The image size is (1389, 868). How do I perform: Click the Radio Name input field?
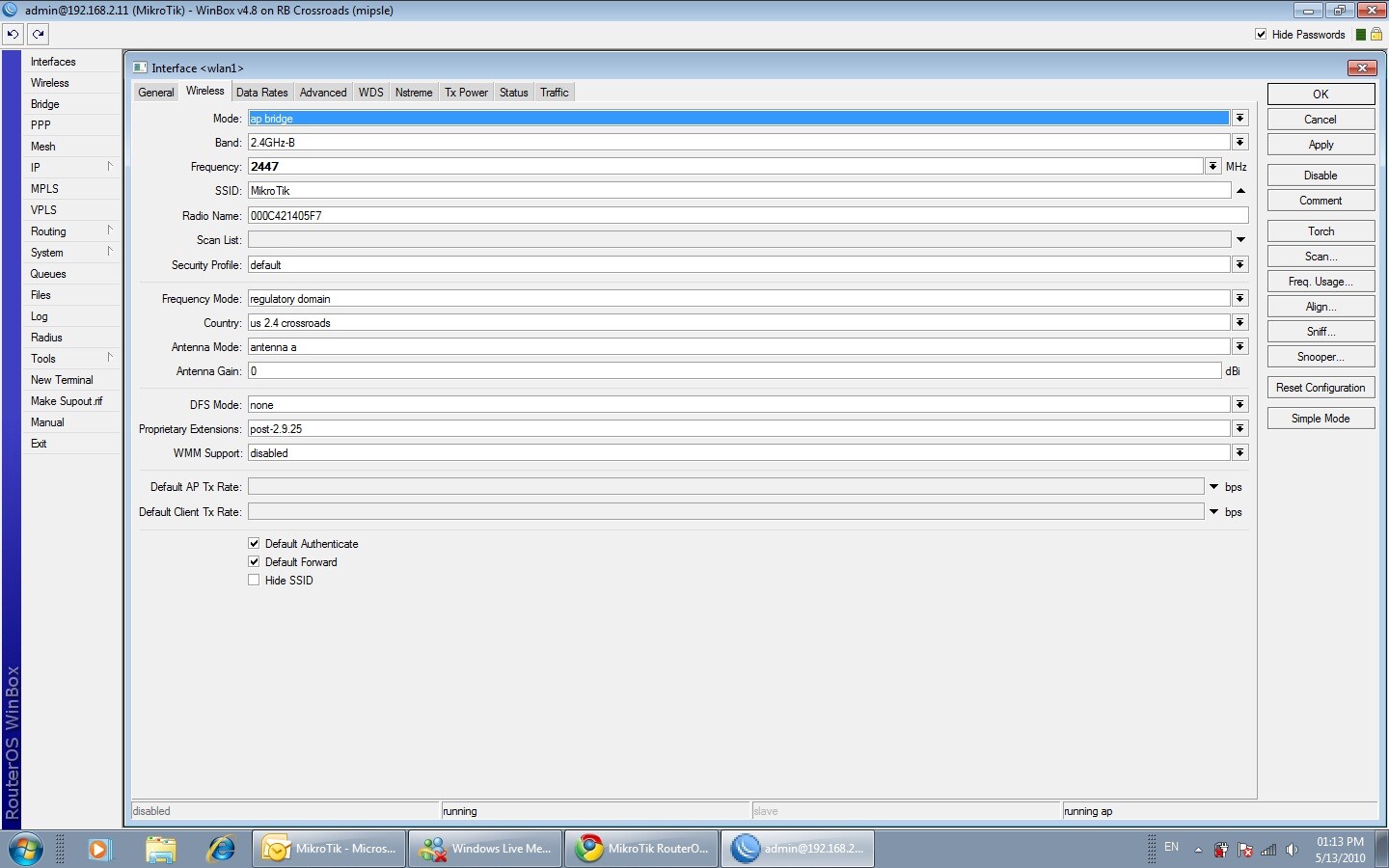click(749, 215)
